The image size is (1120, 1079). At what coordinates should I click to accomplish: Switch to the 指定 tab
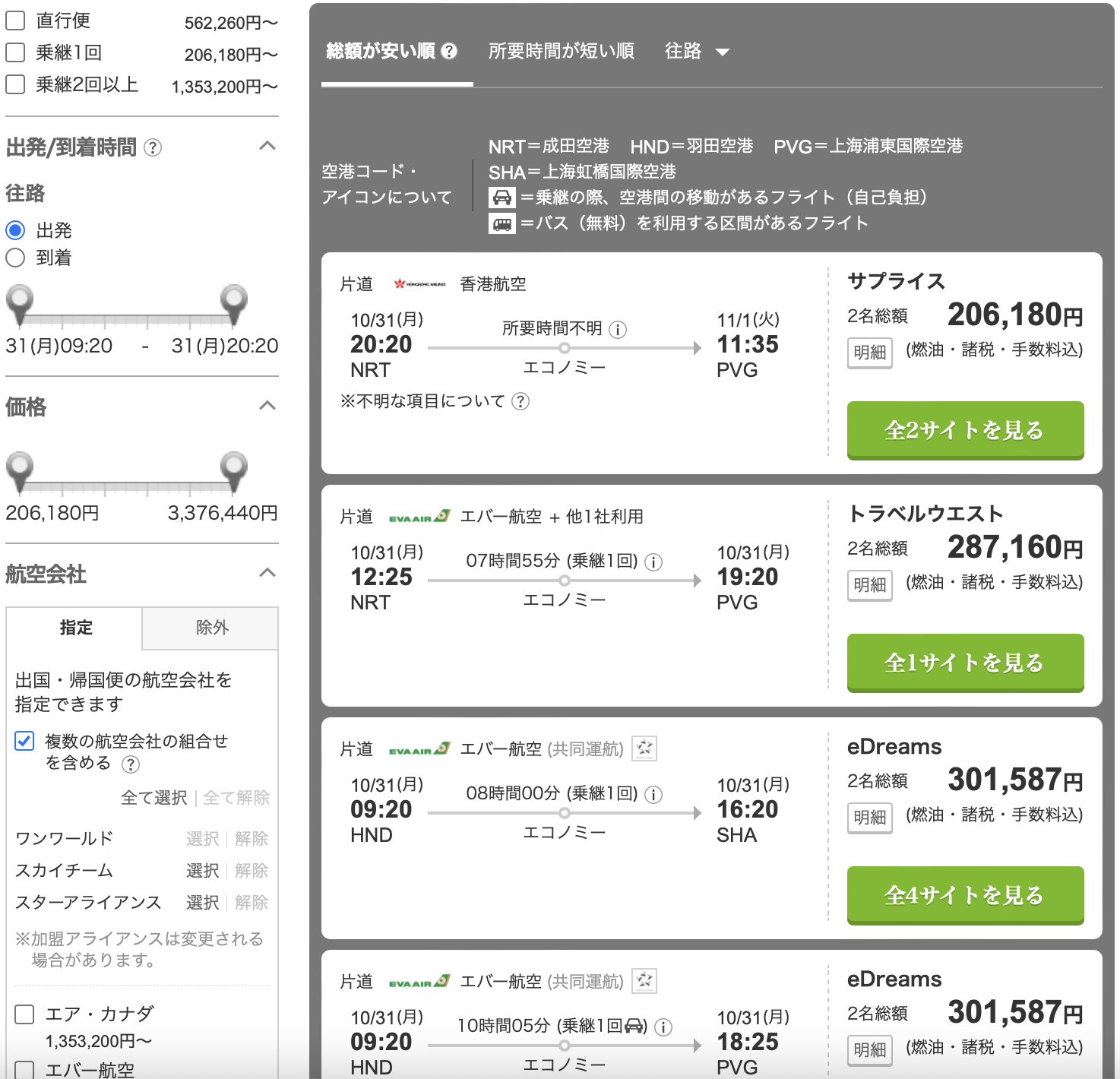(74, 628)
